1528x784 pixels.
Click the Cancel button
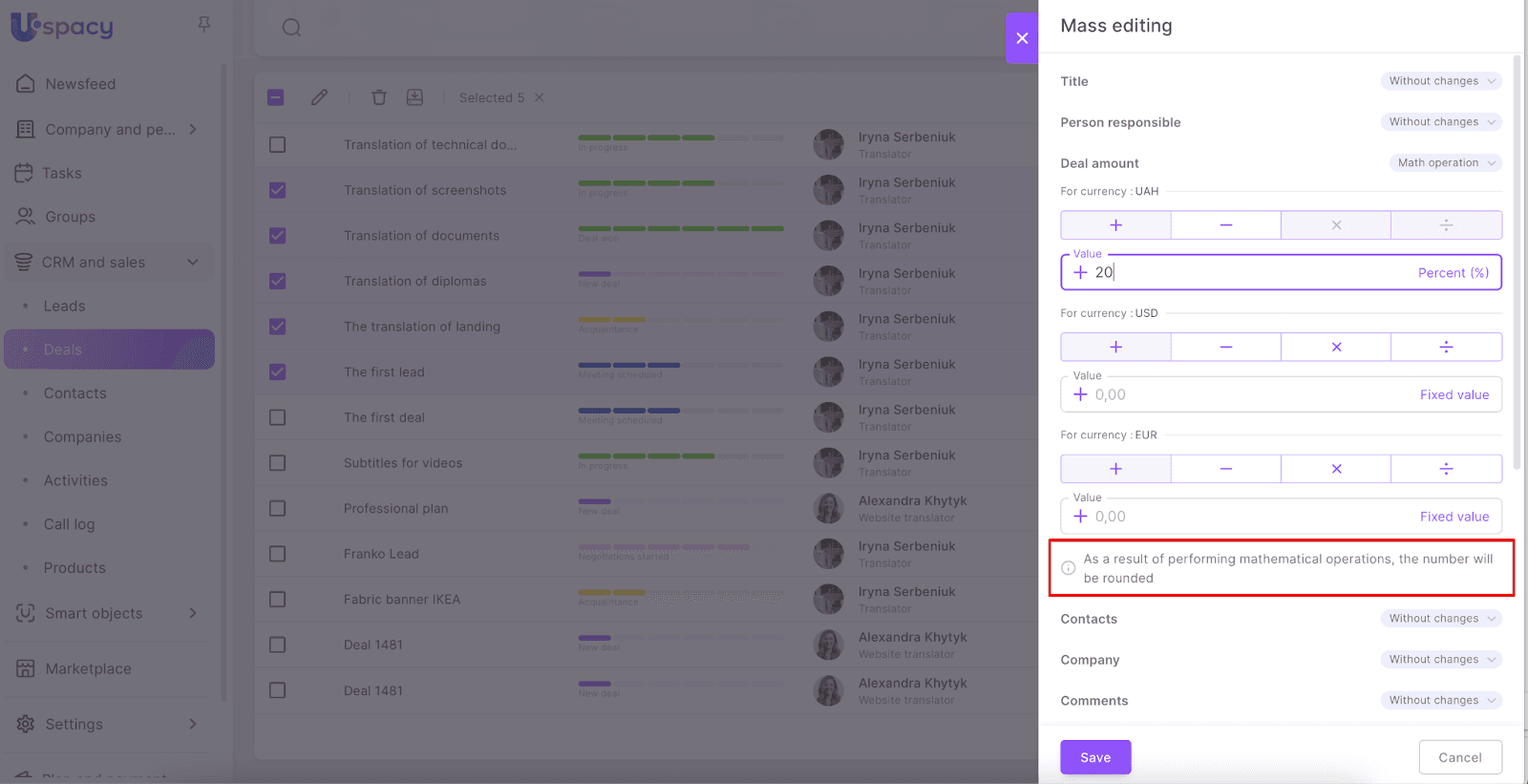point(1459,757)
